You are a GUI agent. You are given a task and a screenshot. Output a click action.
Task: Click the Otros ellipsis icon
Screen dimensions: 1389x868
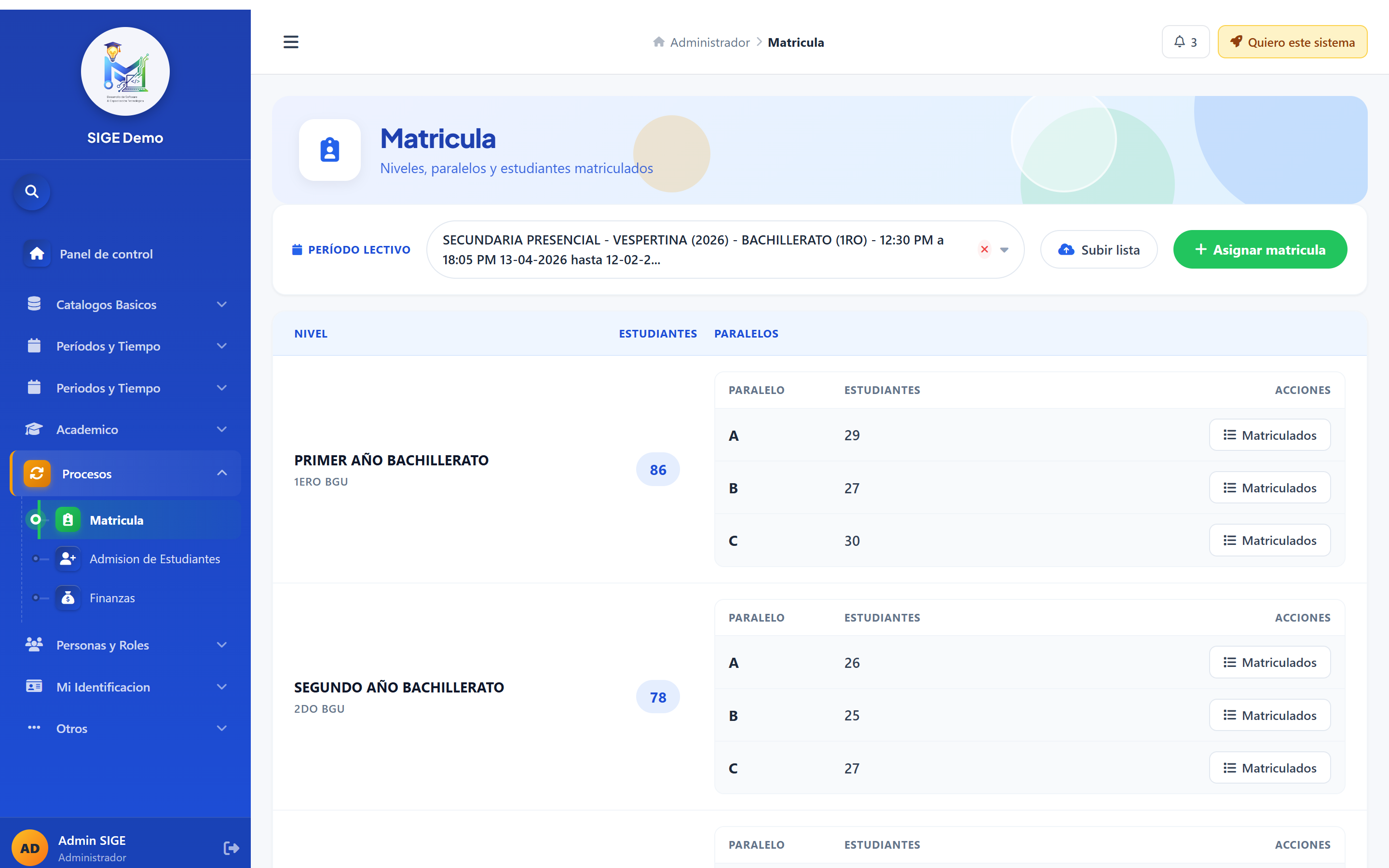pyautogui.click(x=34, y=728)
